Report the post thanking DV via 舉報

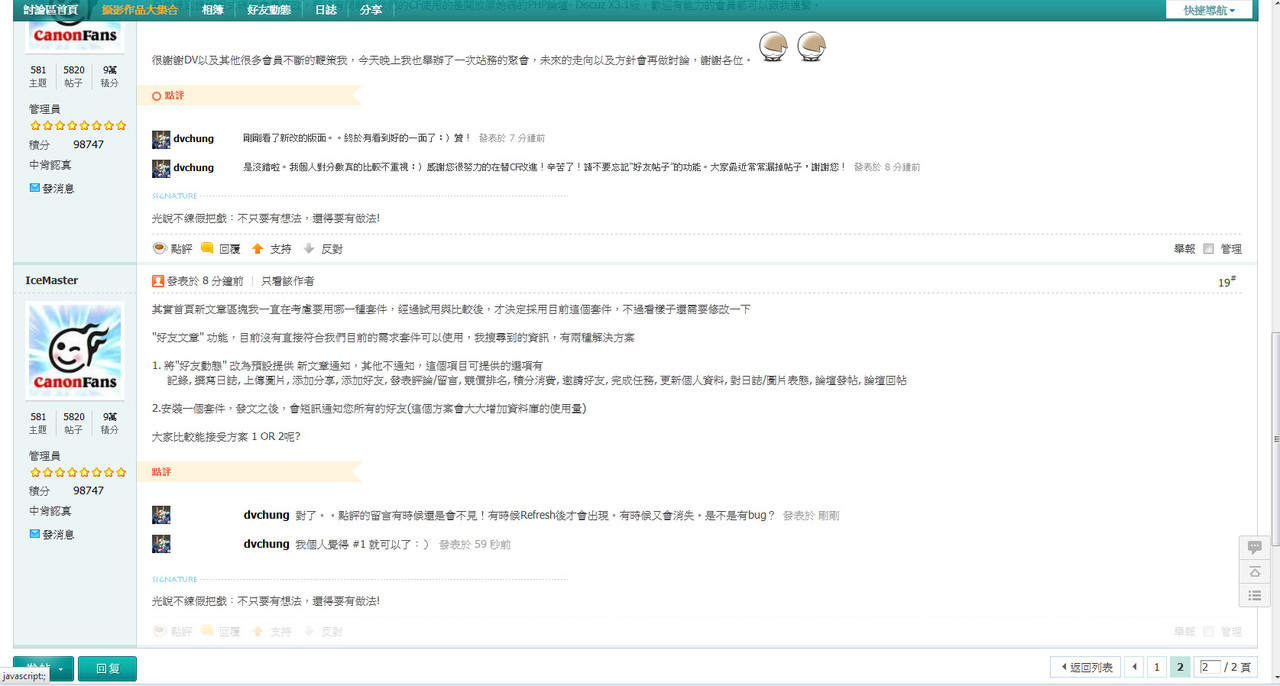1184,249
